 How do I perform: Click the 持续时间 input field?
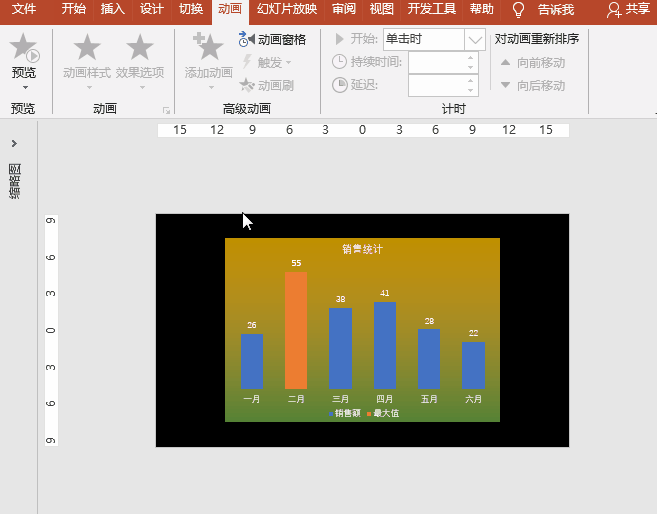tap(436, 62)
